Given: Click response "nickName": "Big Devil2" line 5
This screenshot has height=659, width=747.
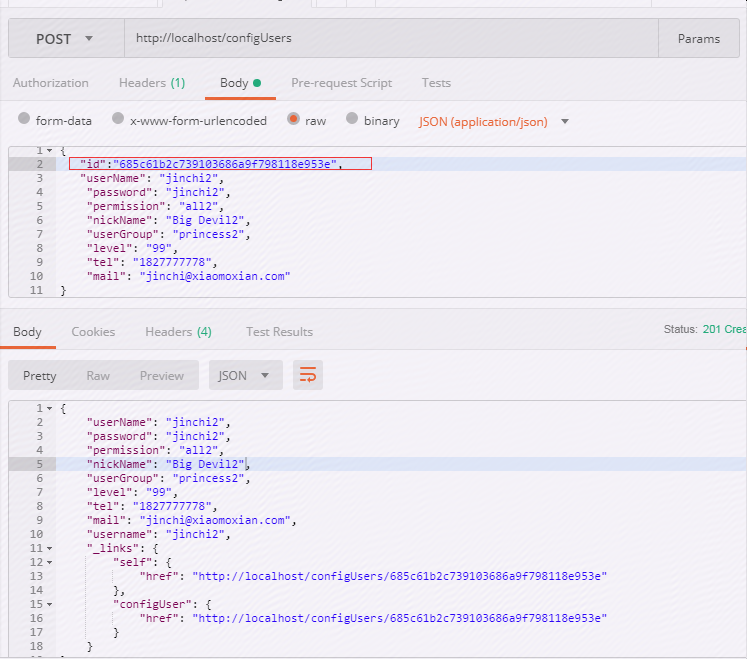Looking at the screenshot, I should (x=169, y=464).
